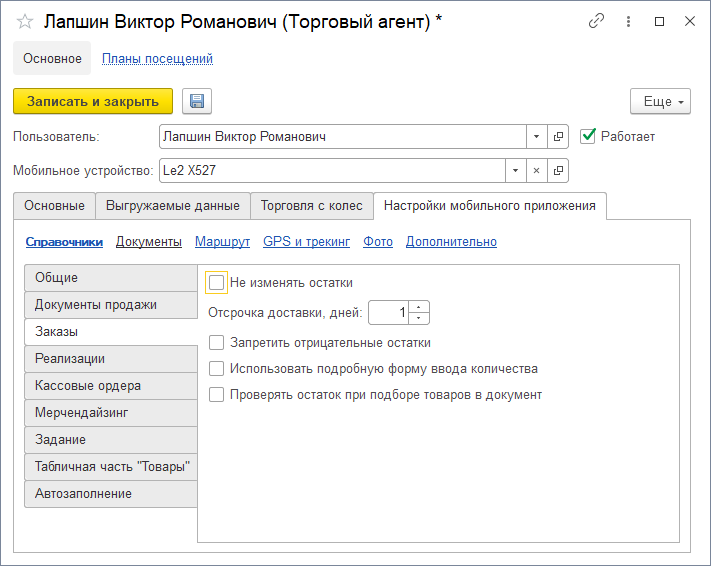Open the Основное section
The image size is (711, 566).
(52, 59)
